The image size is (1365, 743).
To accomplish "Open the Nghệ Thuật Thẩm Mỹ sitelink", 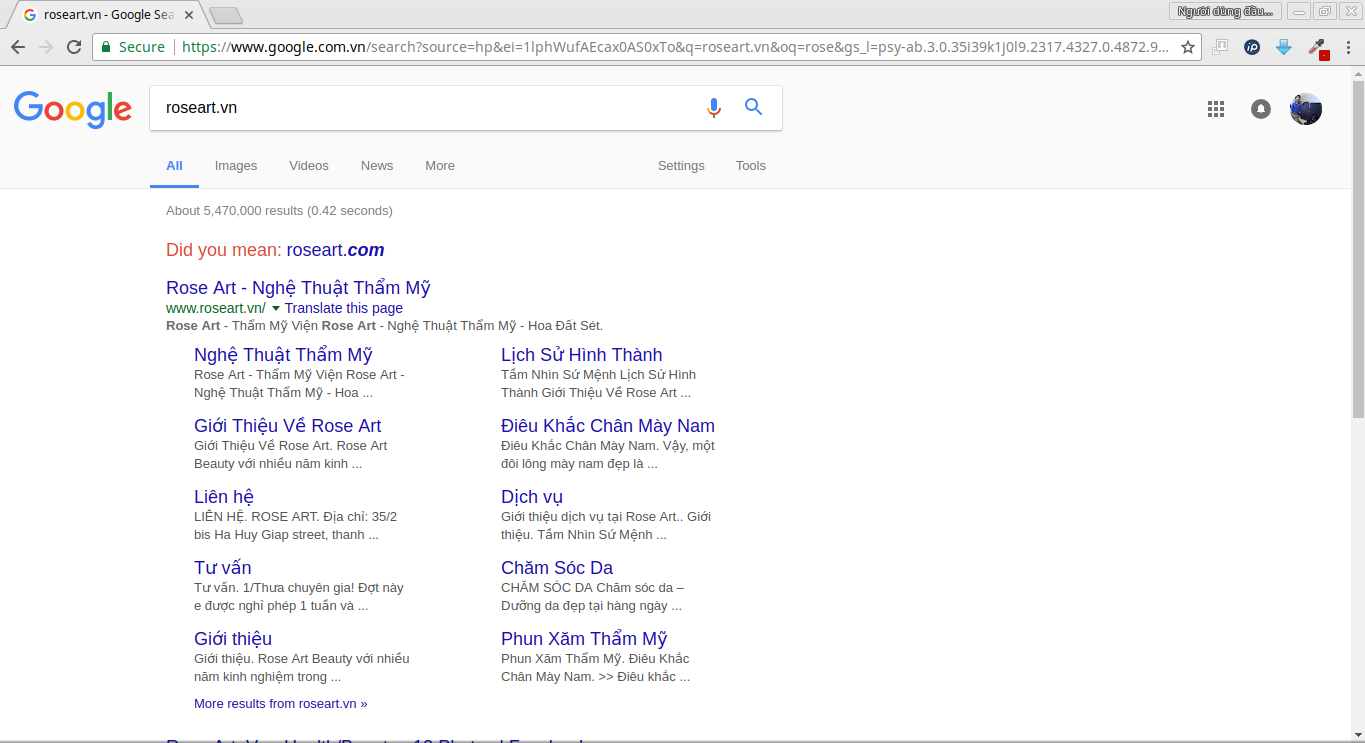I will tap(283, 355).
